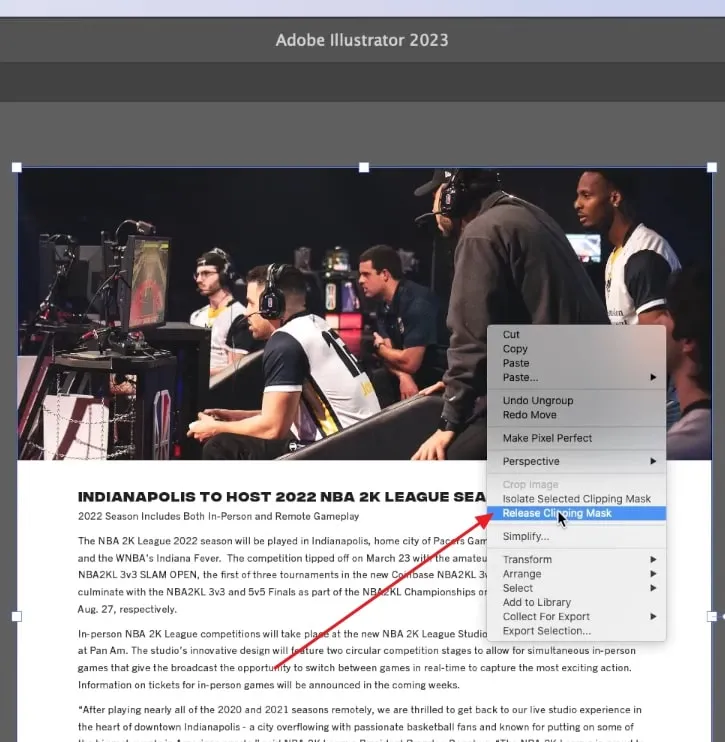Click the left-middle selection handle
This screenshot has height=742, width=725.
[17, 616]
